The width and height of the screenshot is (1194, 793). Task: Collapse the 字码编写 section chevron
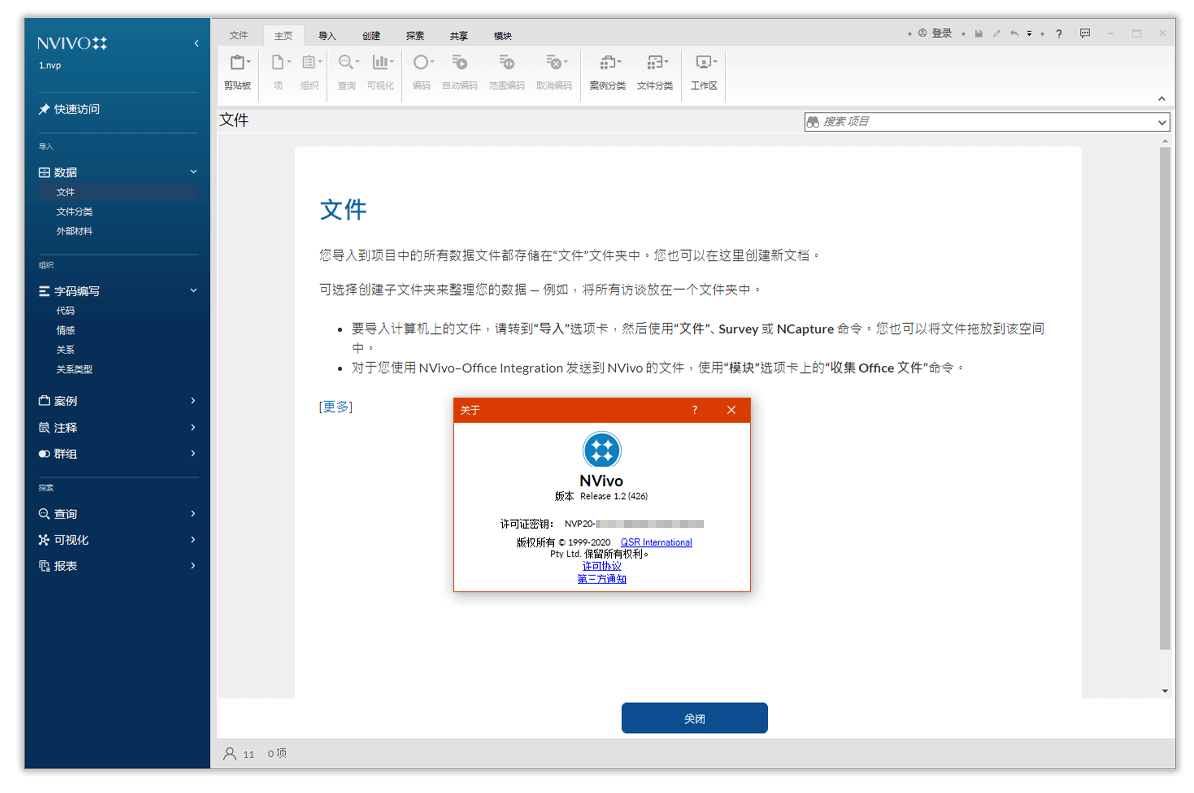[193, 290]
